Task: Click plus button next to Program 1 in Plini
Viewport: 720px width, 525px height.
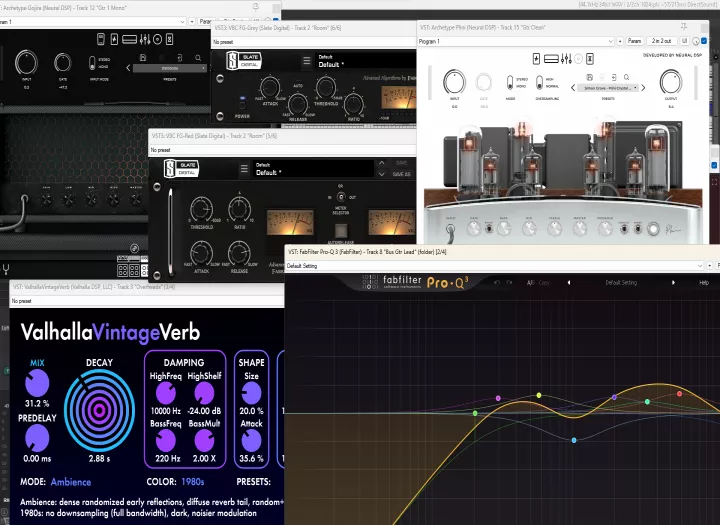Action: [620, 41]
